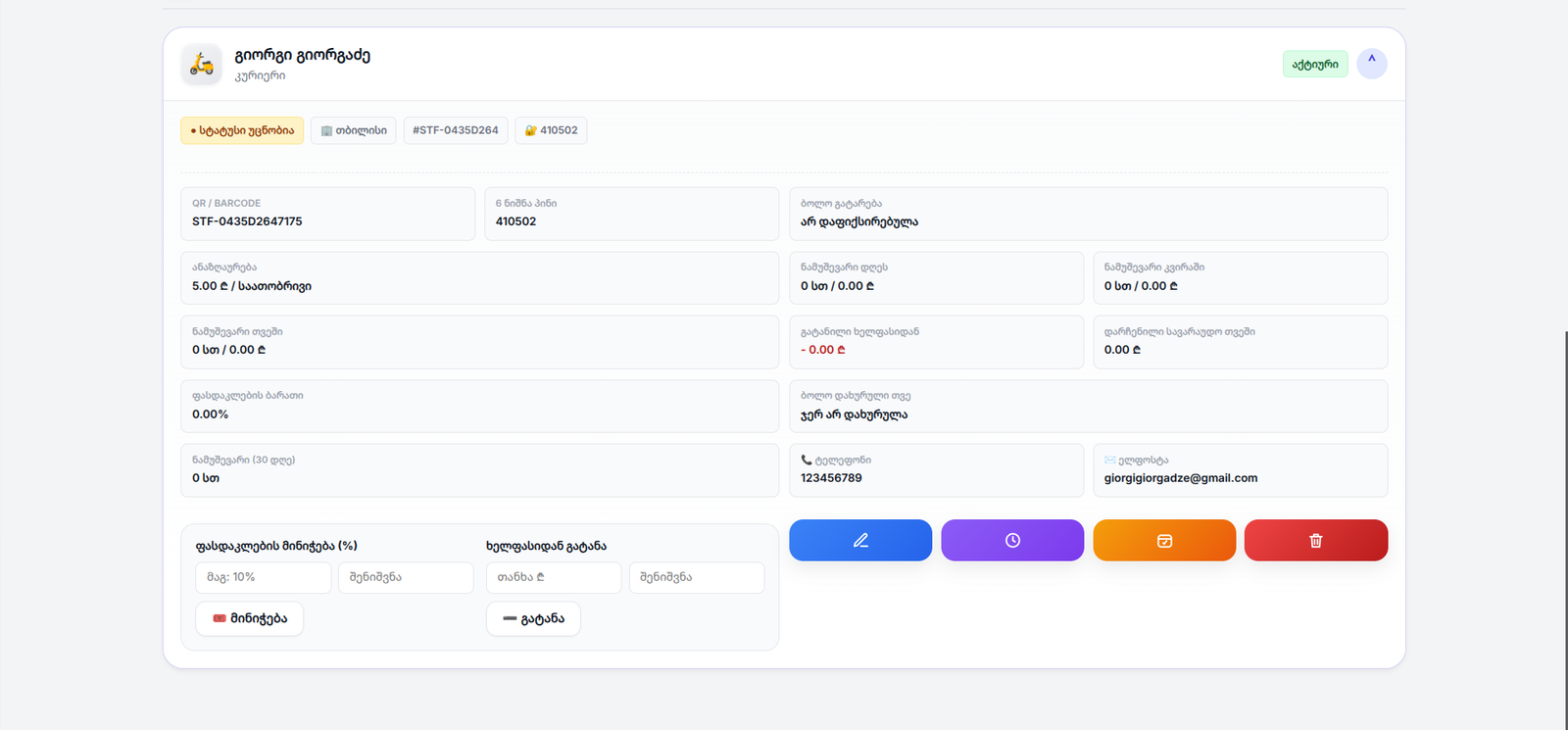Click the 410502 PIN tag with lock
This screenshot has height=730, width=1568.
pyautogui.click(x=551, y=130)
